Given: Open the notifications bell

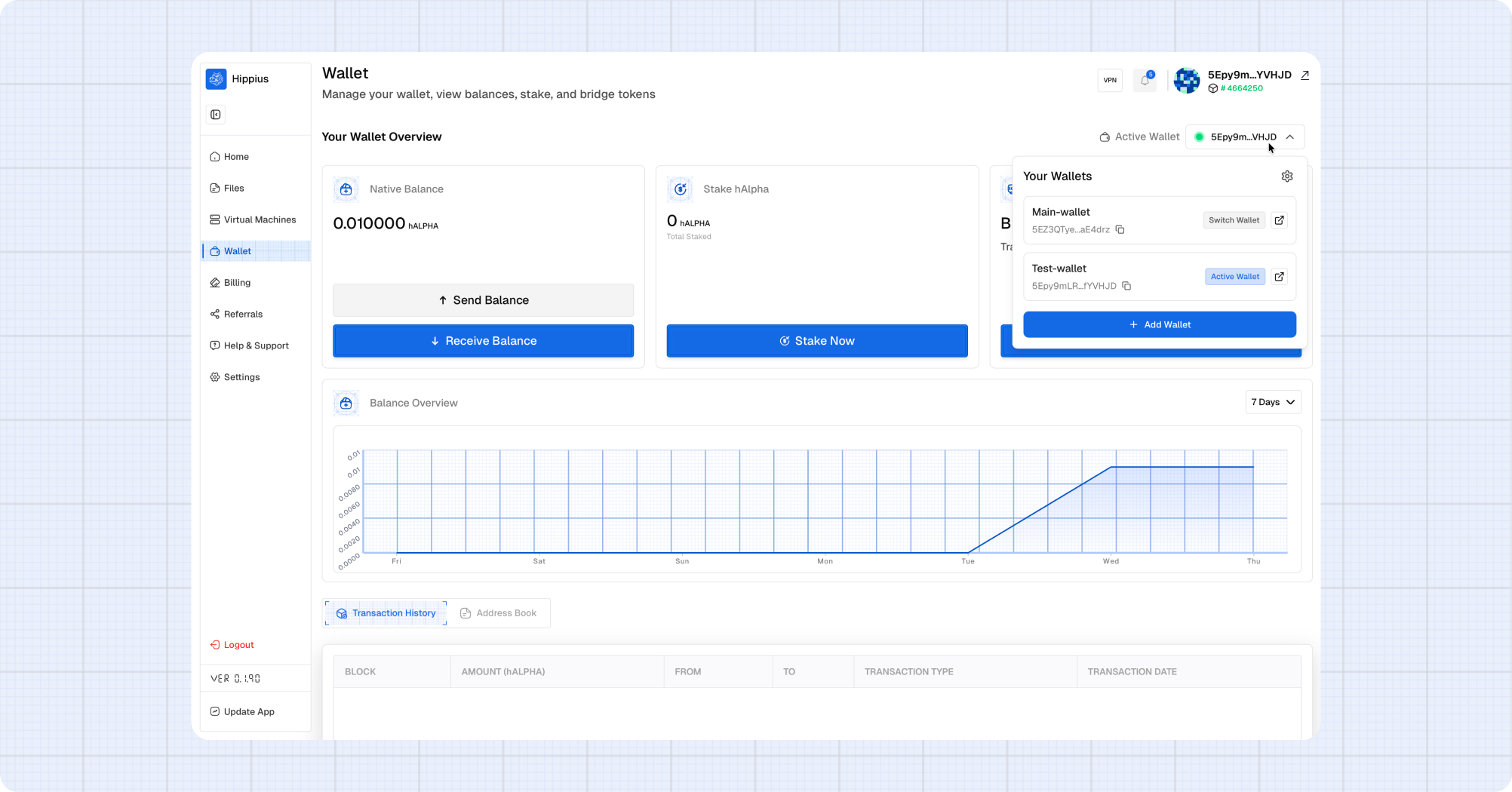Looking at the screenshot, I should click(x=1145, y=80).
